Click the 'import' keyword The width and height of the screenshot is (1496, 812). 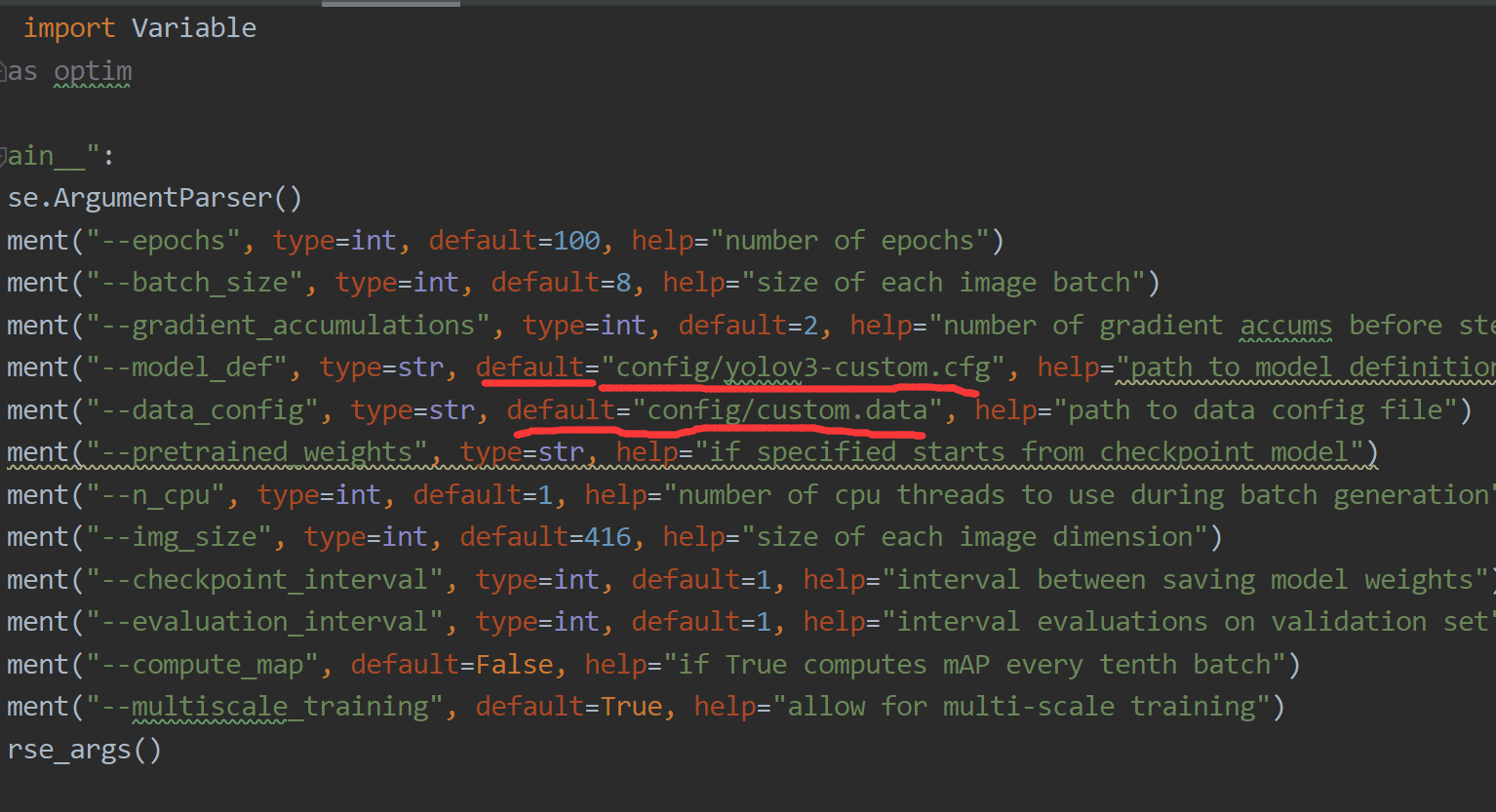[69, 28]
